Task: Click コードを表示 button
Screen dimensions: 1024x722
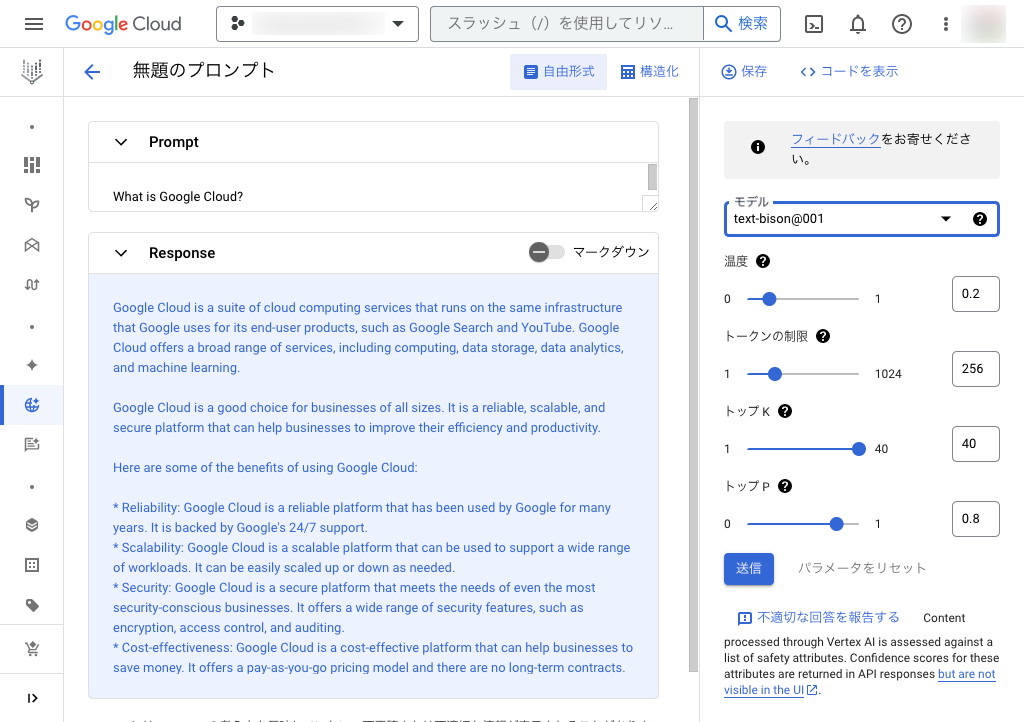Action: (x=849, y=72)
